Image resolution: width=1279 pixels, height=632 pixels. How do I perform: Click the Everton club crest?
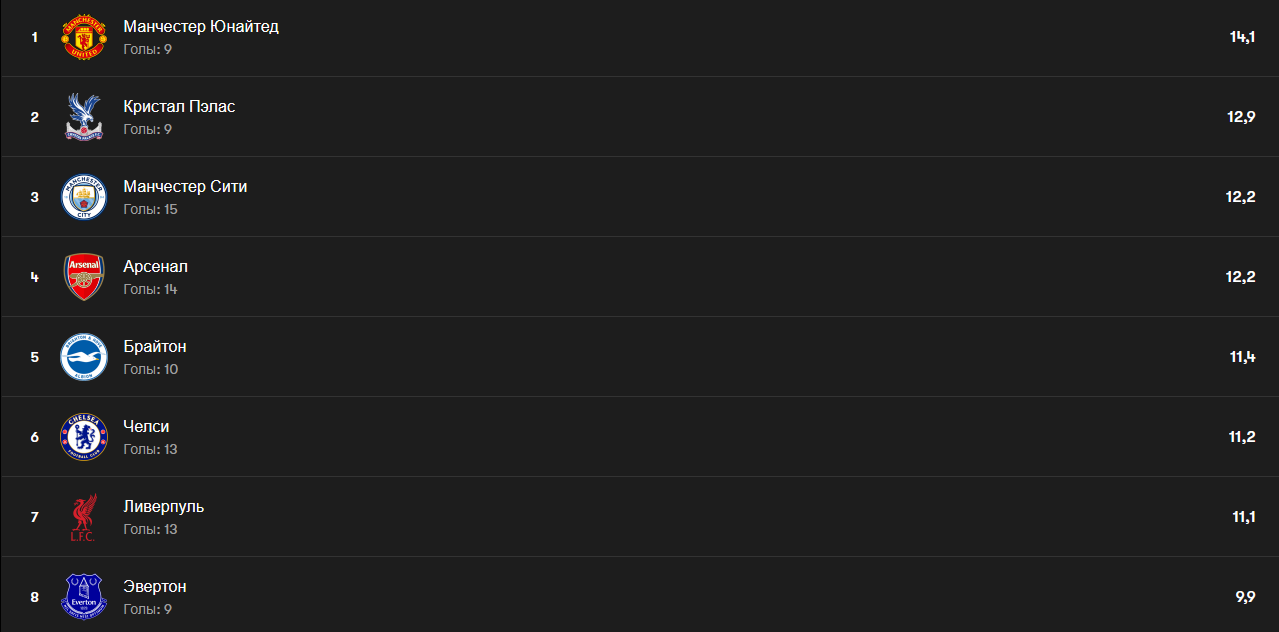pos(84,596)
